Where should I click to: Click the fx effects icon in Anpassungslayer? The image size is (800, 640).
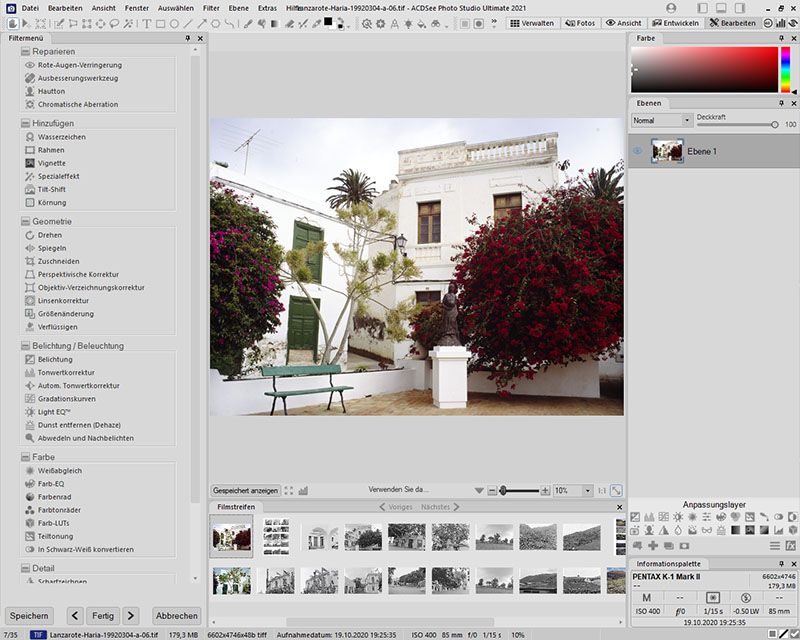[790, 546]
